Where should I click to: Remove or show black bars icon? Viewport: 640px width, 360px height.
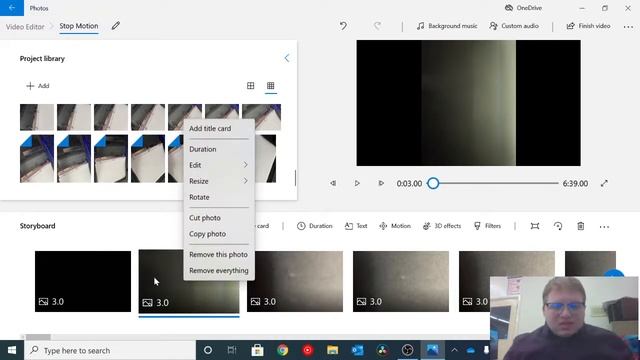coord(535,226)
